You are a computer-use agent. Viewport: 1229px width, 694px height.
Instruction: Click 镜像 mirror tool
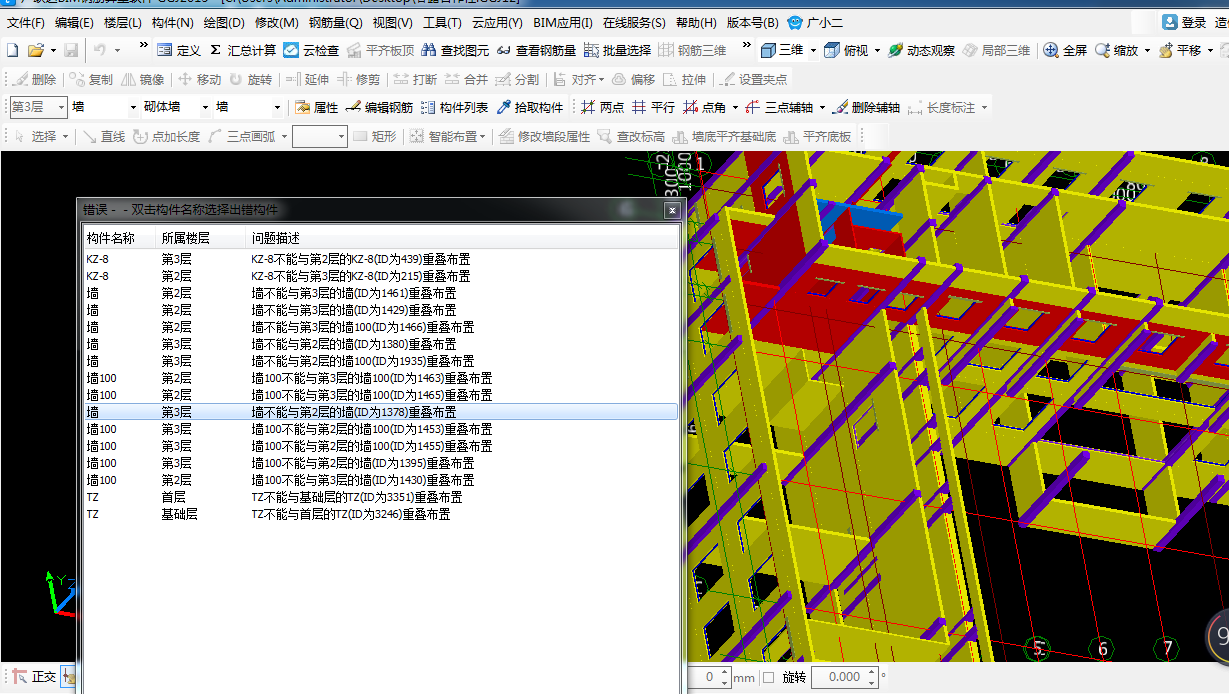click(x=143, y=79)
